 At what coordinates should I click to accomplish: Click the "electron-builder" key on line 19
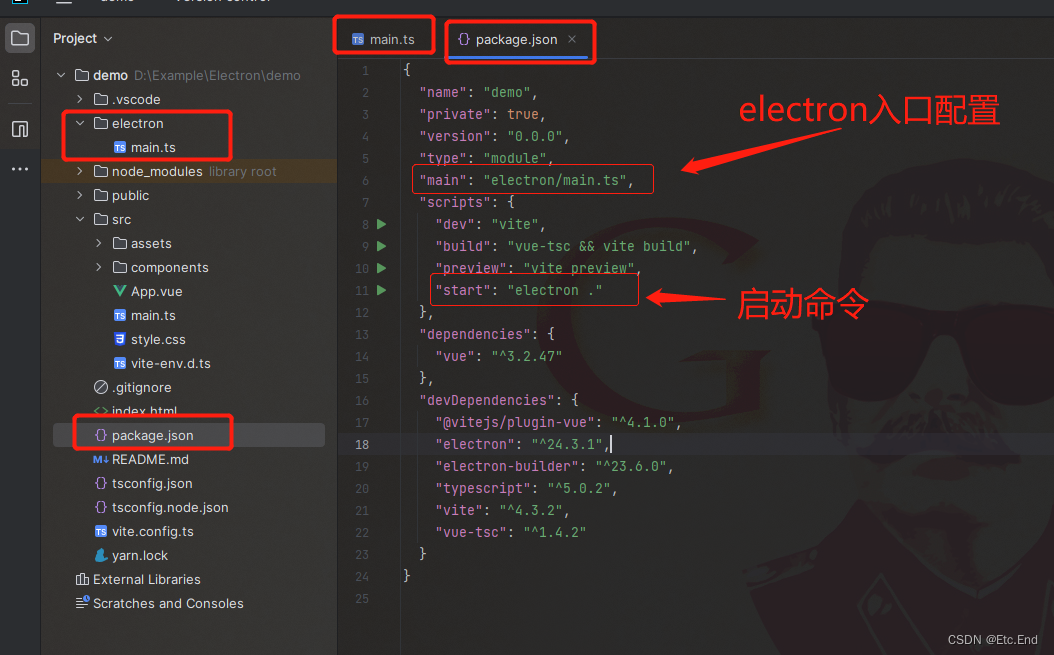[507, 467]
